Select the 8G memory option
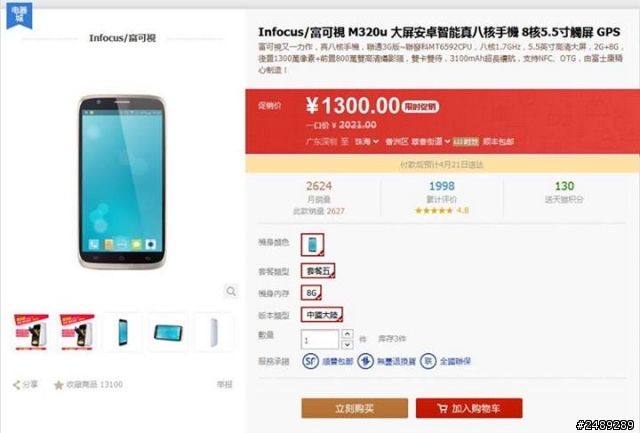This screenshot has height=433, width=640. (x=311, y=293)
